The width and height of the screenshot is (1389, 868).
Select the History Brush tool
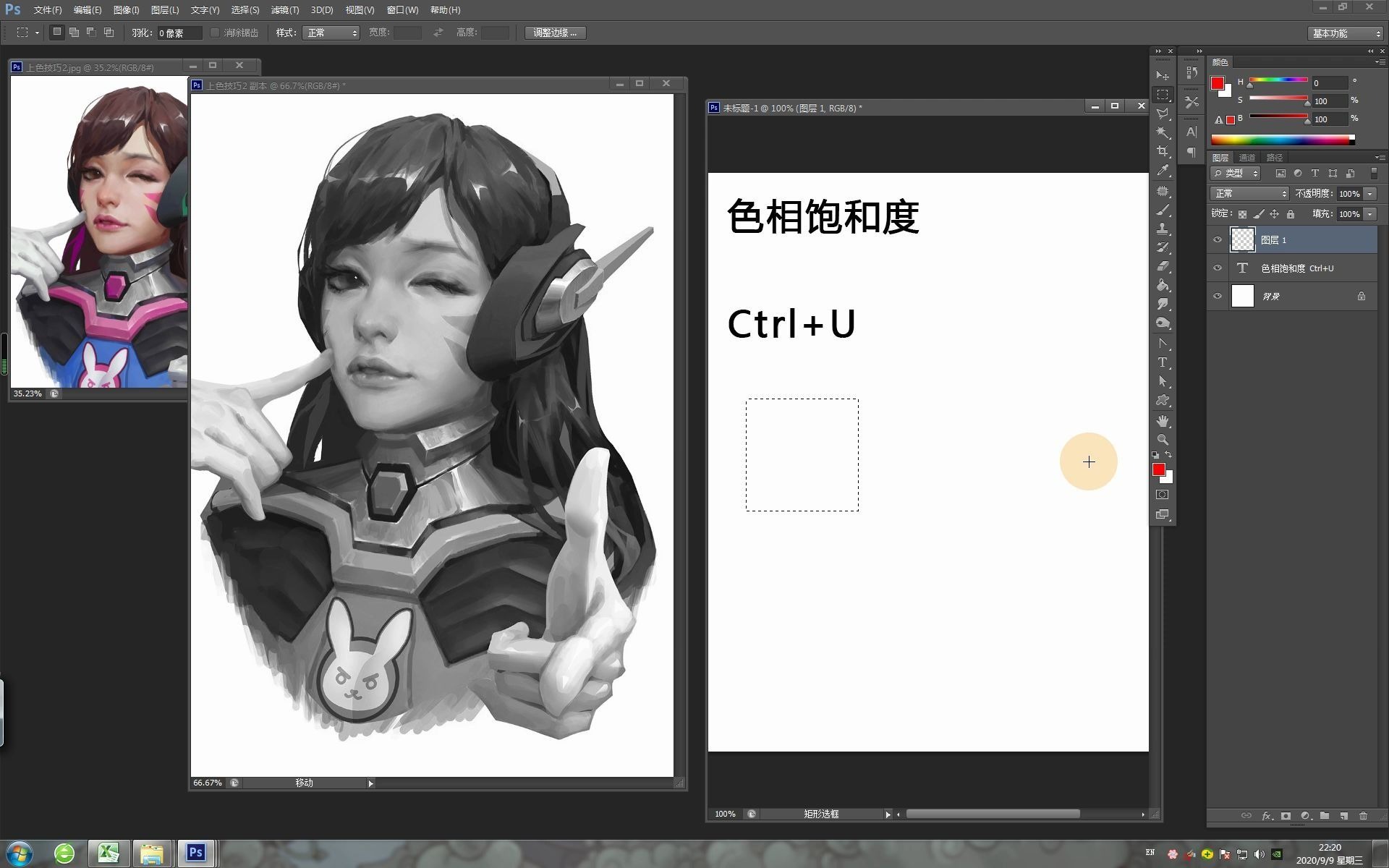pyautogui.click(x=1163, y=248)
